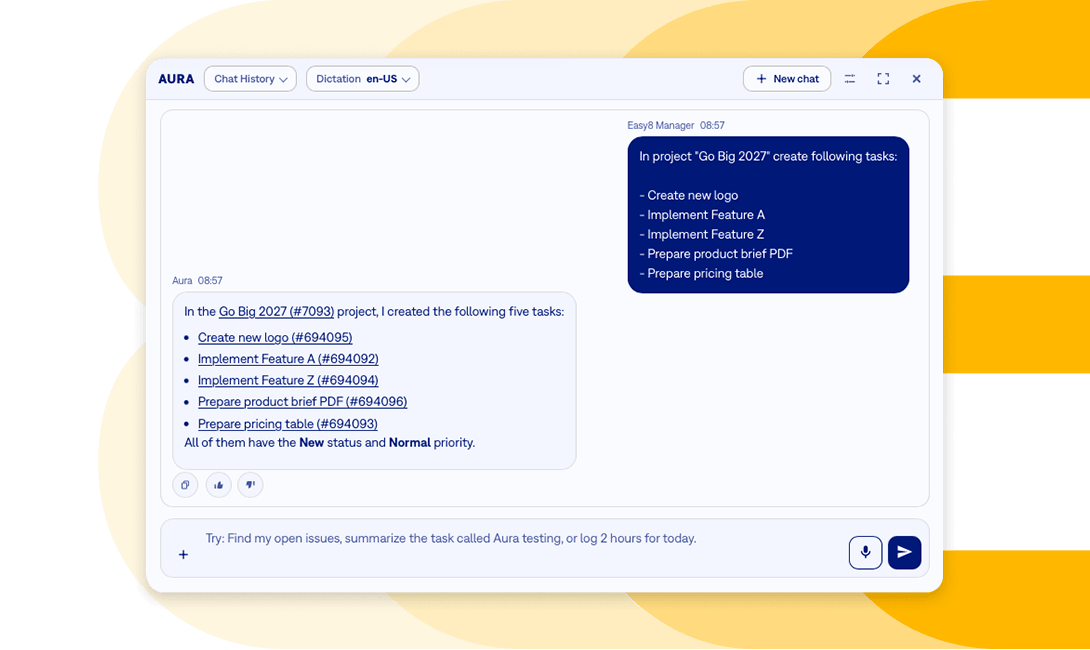The height and width of the screenshot is (650, 1090).
Task: Open Prepare product brief PDF (#694096) task
Action: (302, 402)
